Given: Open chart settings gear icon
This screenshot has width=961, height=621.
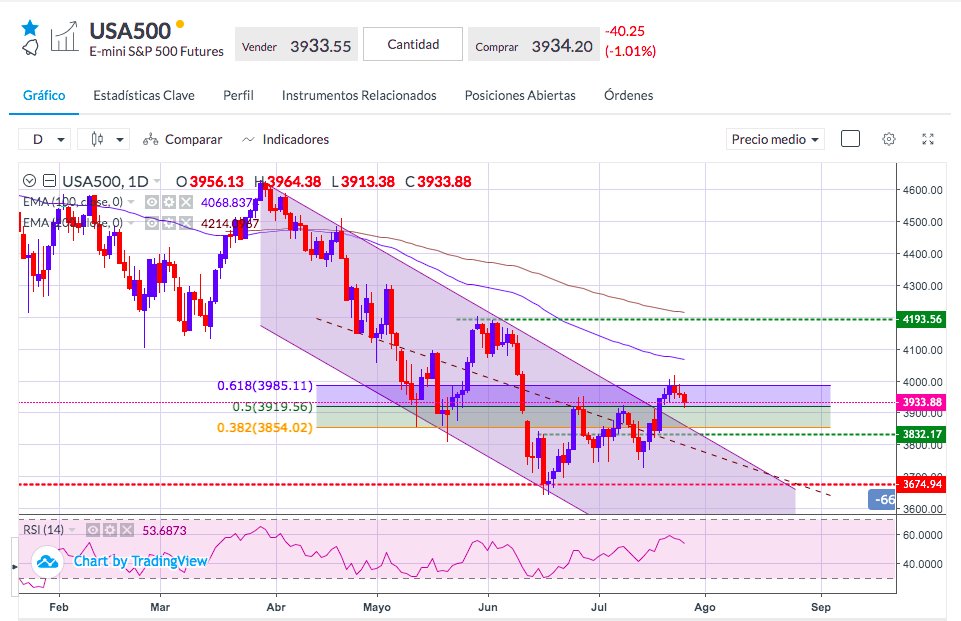Looking at the screenshot, I should (x=889, y=139).
